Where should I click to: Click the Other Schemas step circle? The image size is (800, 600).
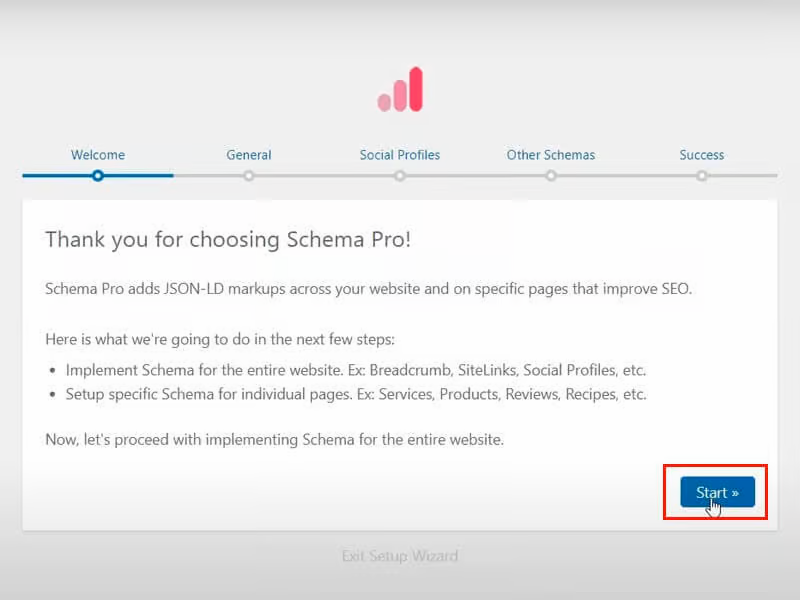coord(551,176)
